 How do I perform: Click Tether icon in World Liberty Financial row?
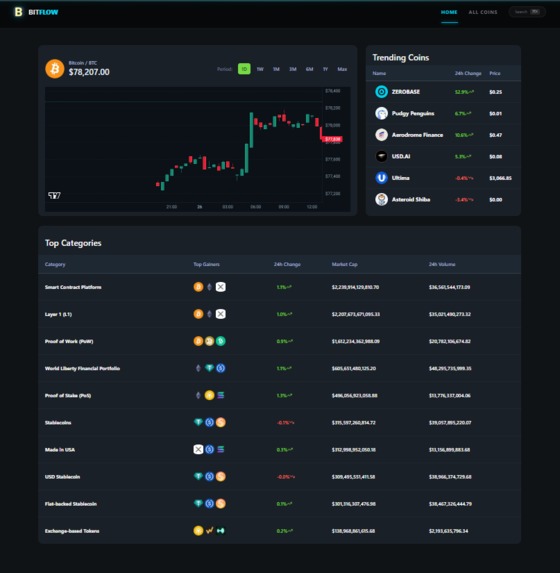209,368
